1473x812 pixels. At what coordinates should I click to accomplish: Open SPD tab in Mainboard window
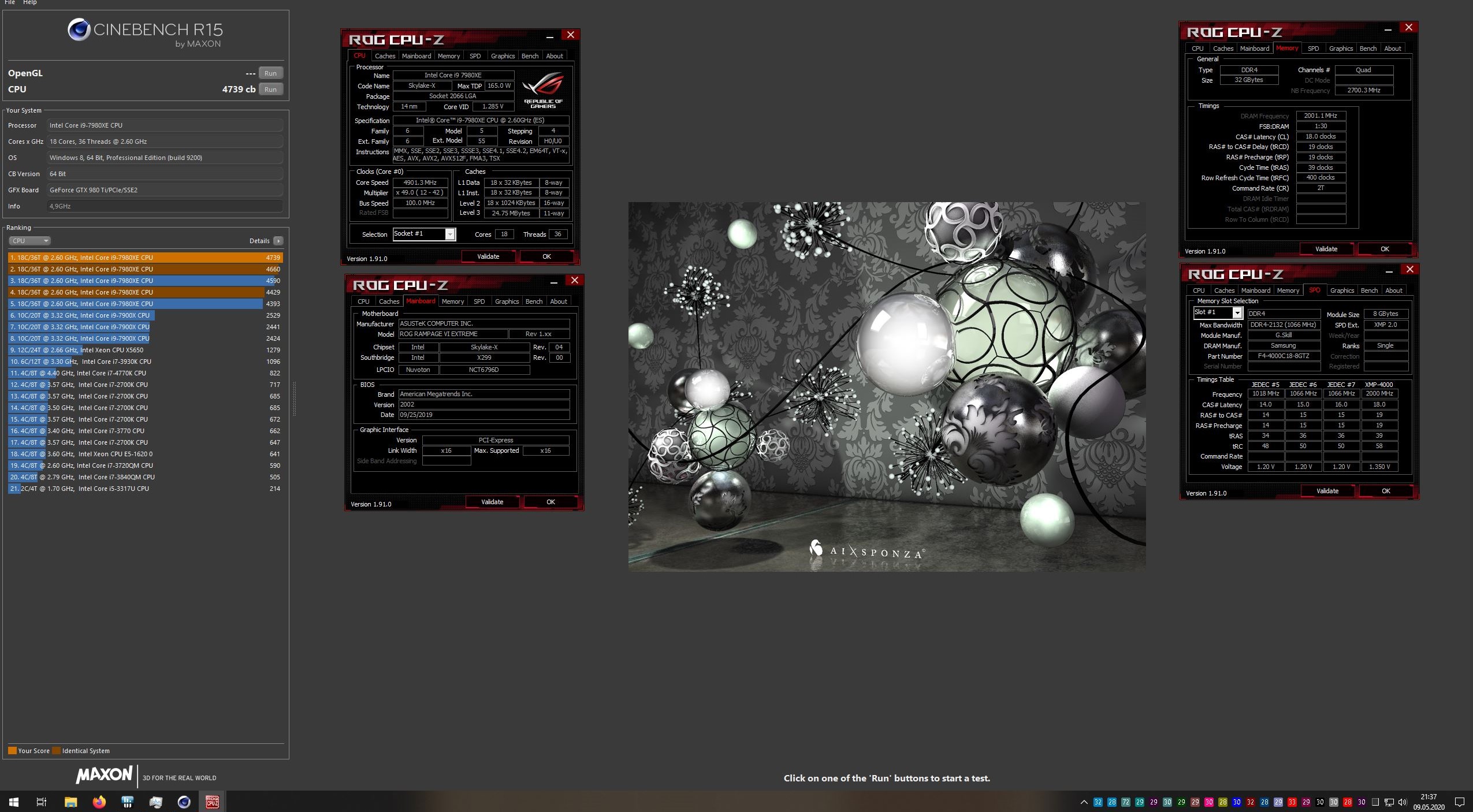(479, 301)
